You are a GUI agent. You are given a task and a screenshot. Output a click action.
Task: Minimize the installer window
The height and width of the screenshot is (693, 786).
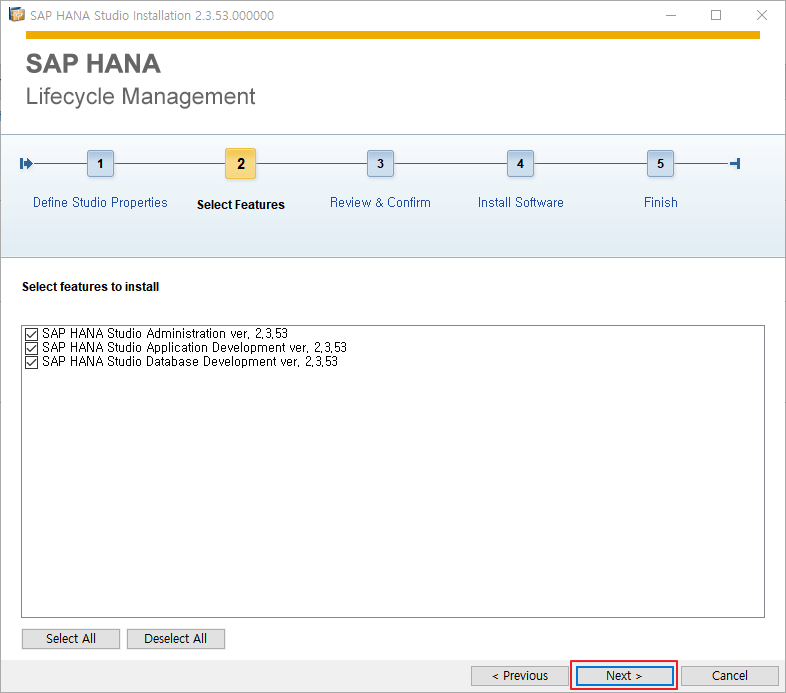point(671,16)
